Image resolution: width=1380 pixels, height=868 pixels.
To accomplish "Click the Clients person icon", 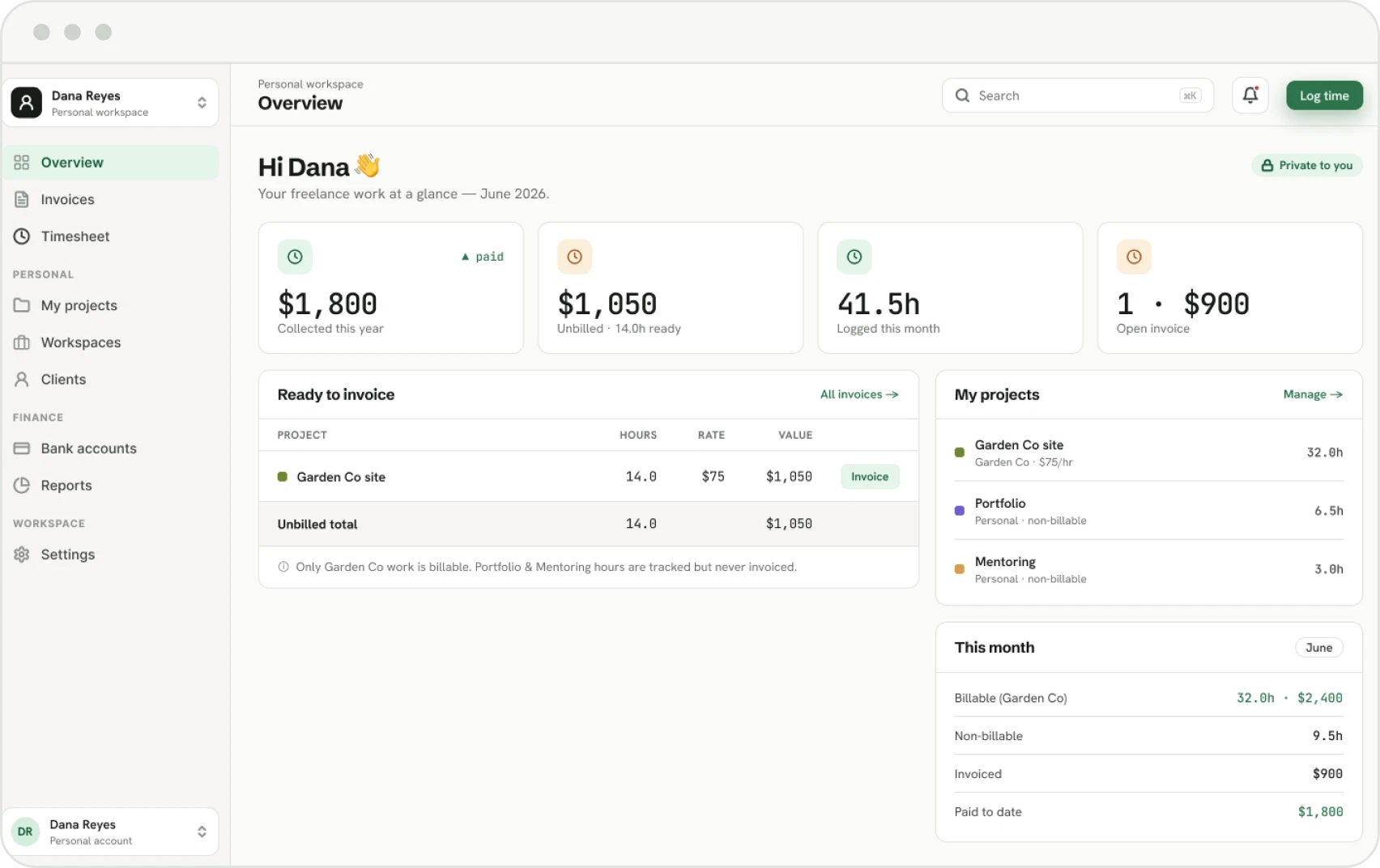I will tap(22, 379).
